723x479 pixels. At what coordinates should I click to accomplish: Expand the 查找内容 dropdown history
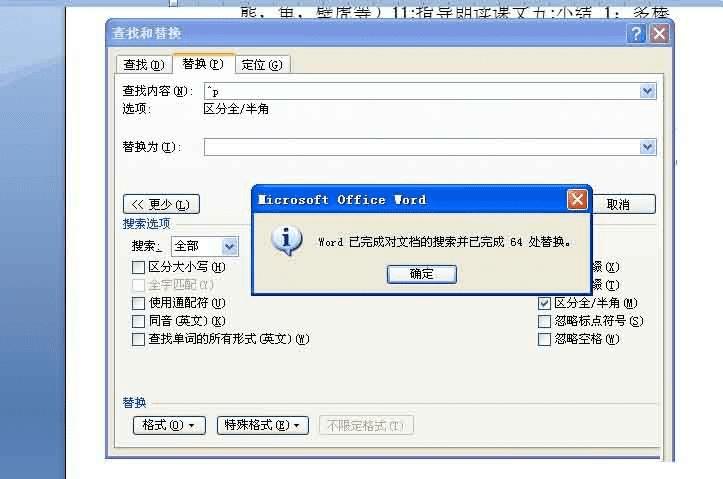click(647, 91)
